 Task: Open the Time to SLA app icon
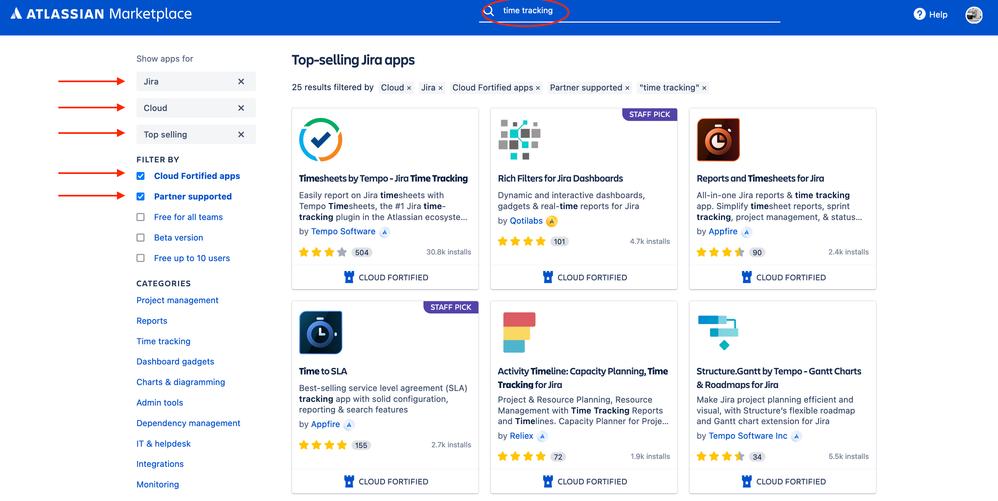pyautogui.click(x=321, y=332)
